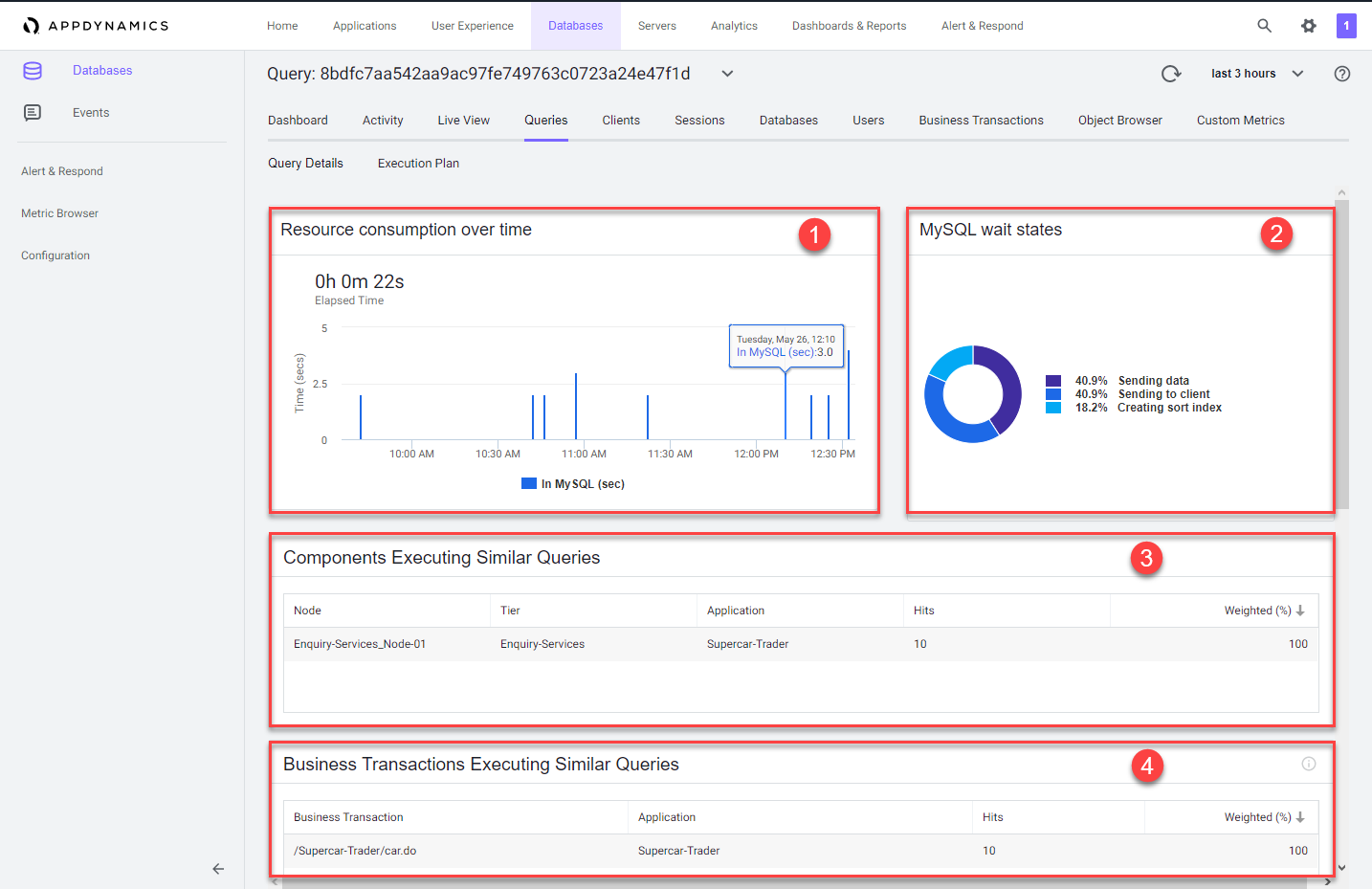The image size is (1372, 889).
Task: Click the 12:10 bar in the resource chart
Action: point(786,406)
